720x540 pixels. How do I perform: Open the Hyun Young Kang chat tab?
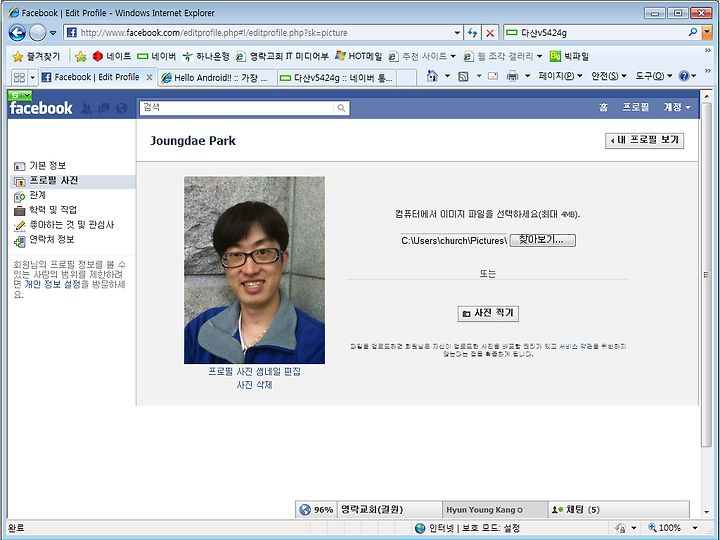tap(495, 510)
